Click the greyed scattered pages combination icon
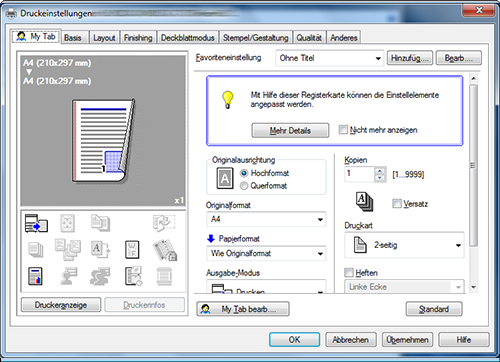500x362 pixels. tap(68, 249)
